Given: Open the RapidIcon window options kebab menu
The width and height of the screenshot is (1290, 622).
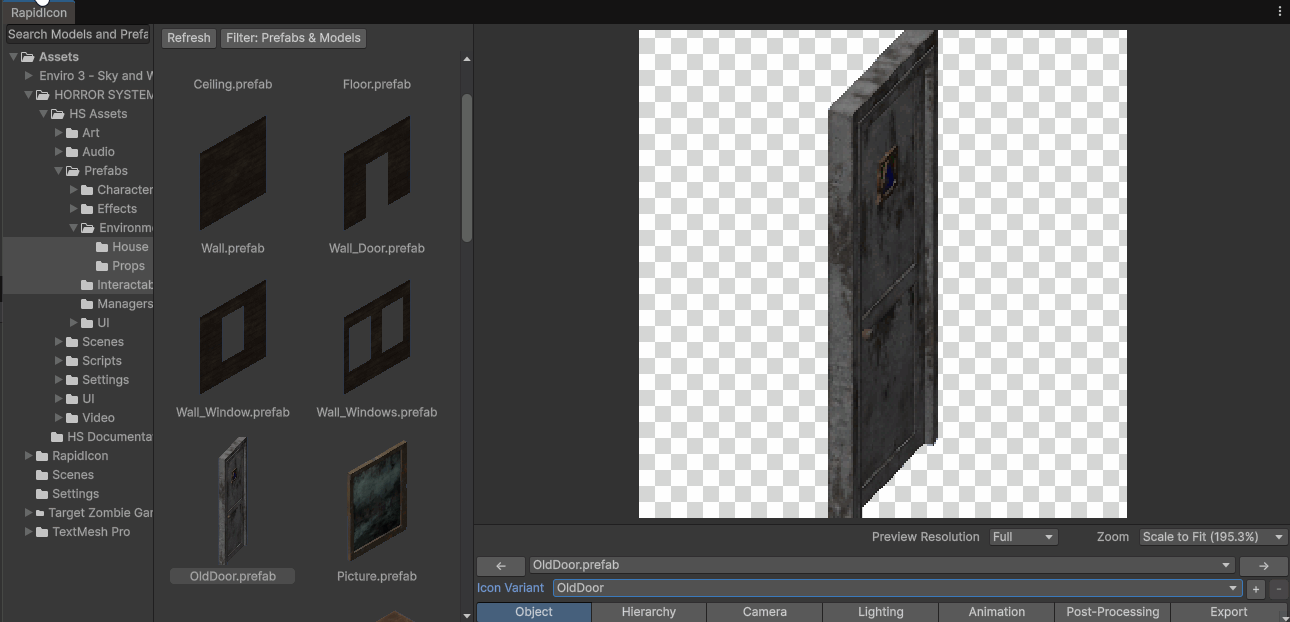Looking at the screenshot, I should [1280, 12].
